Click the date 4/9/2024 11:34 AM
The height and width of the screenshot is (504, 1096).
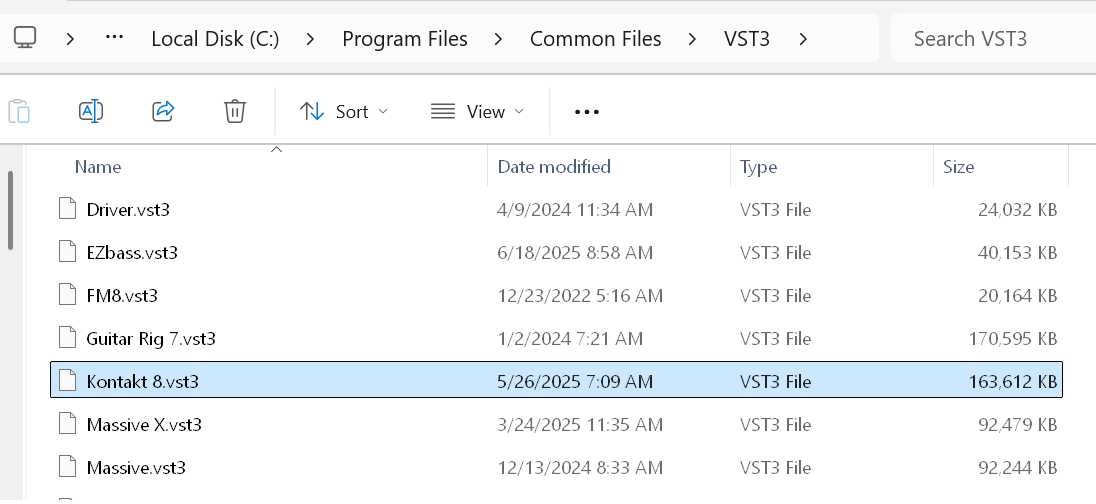pos(575,209)
